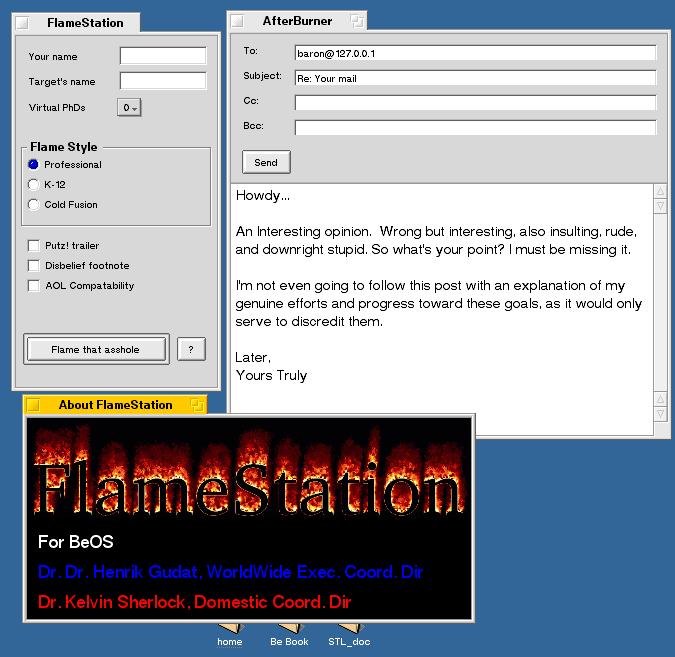The width and height of the screenshot is (675, 657).
Task: Click the To address field
Action: point(475,53)
